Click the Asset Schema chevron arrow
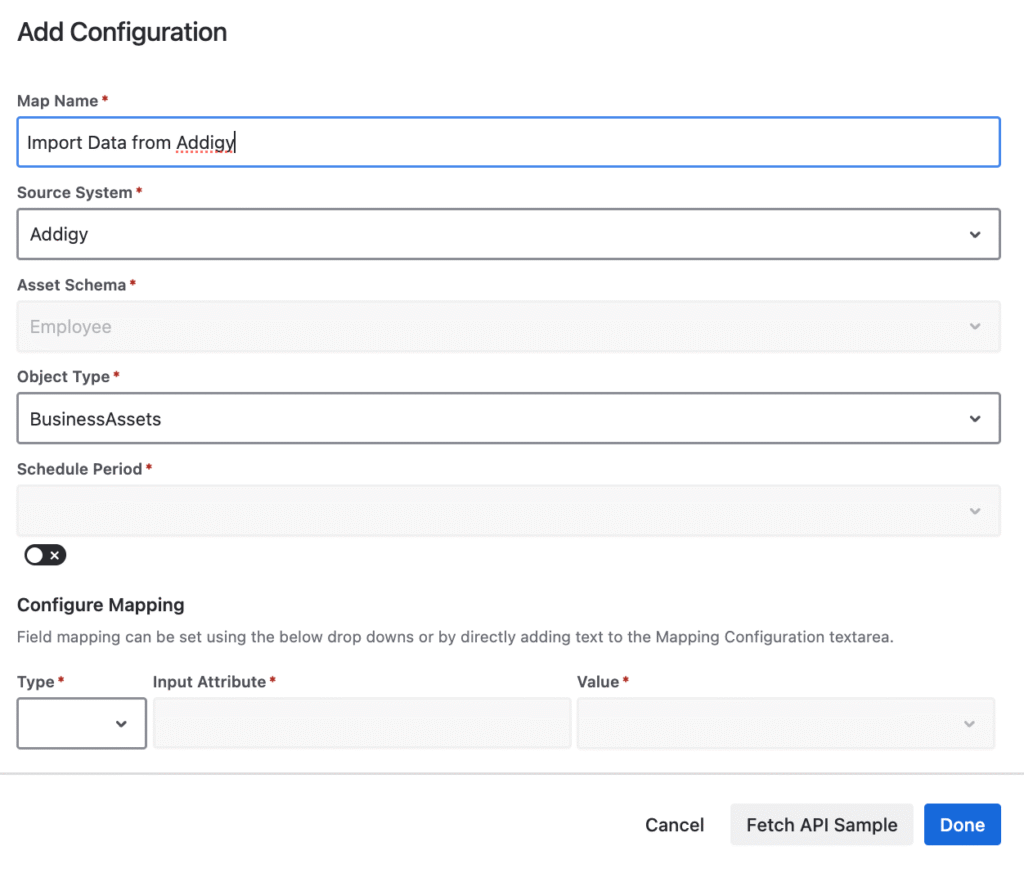1024x869 pixels. pos(975,327)
